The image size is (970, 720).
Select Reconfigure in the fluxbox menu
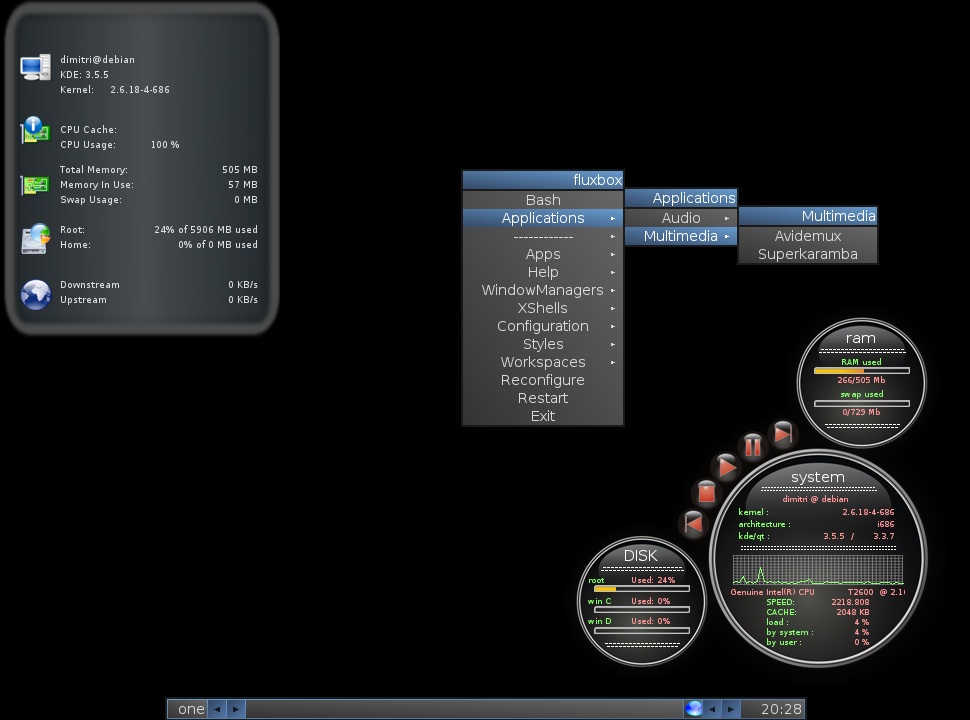543,380
